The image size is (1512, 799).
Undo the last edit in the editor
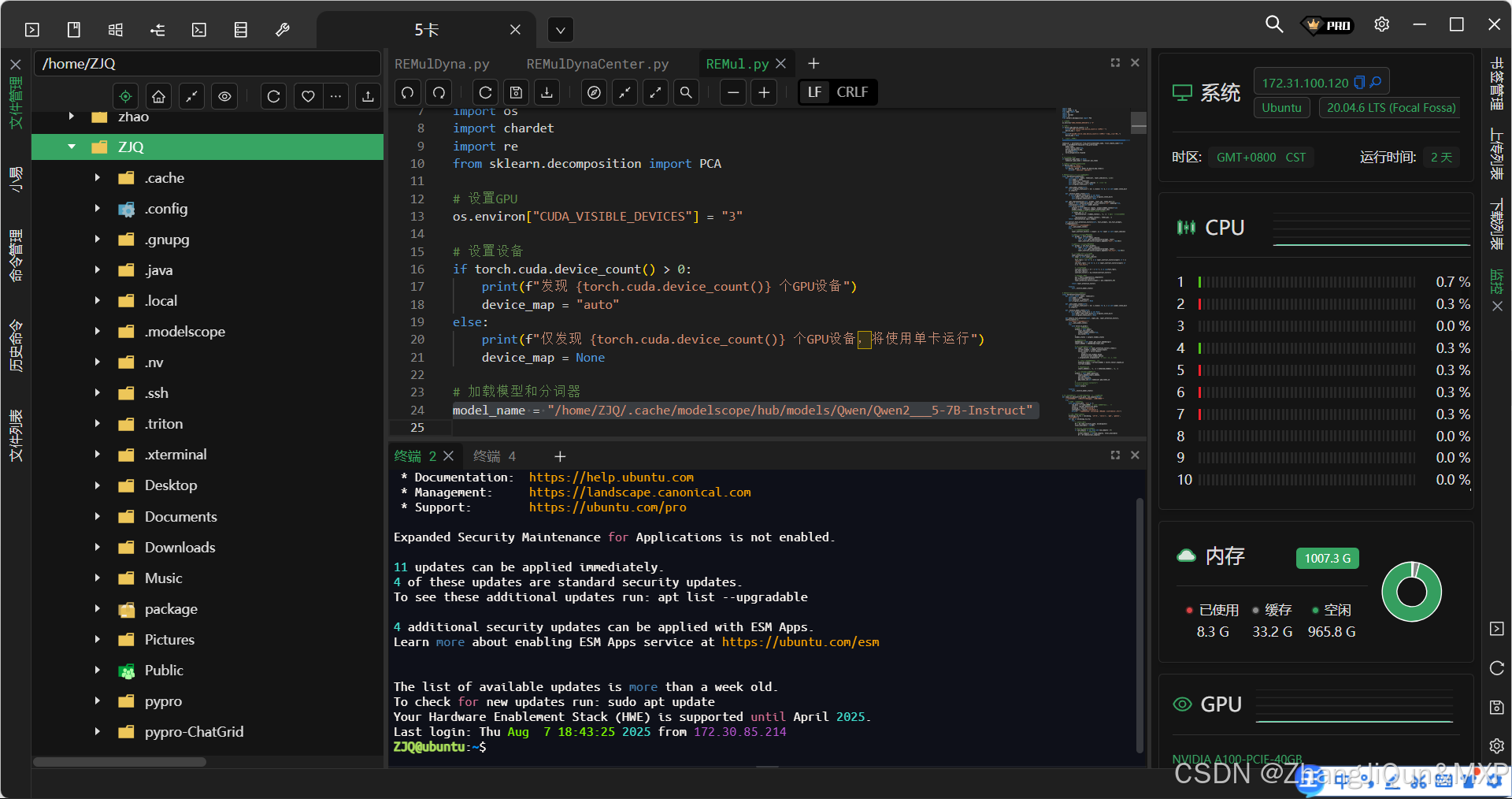point(407,92)
